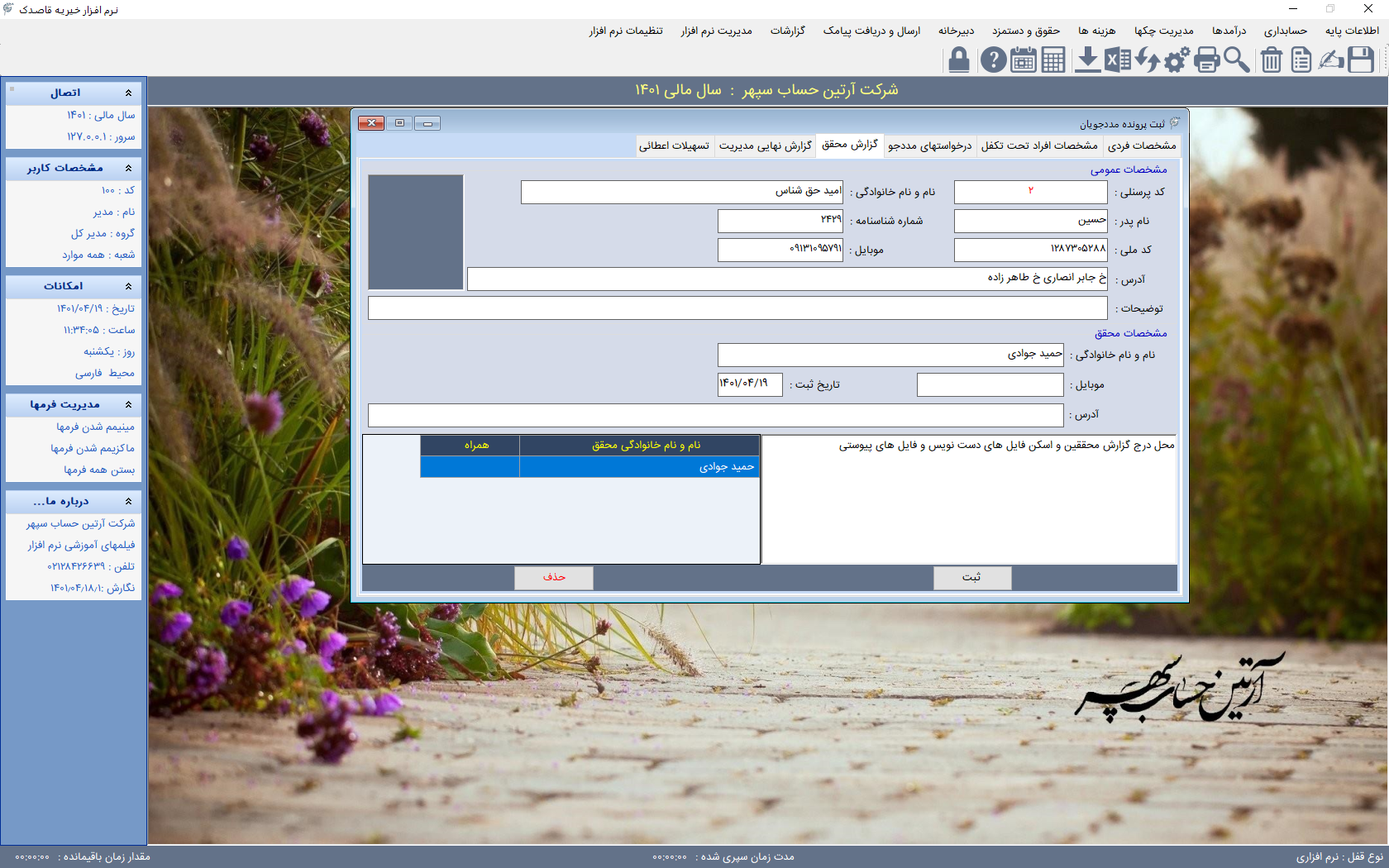Launch the calculator toolbar icon

tap(1053, 60)
